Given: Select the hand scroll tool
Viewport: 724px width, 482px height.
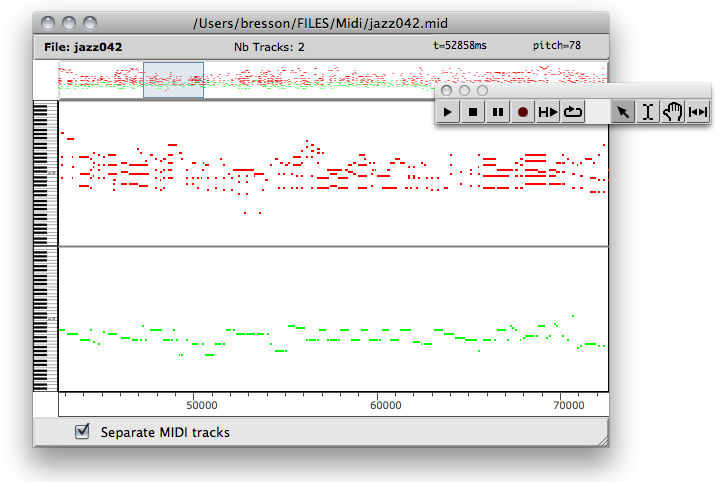Looking at the screenshot, I should (x=673, y=112).
